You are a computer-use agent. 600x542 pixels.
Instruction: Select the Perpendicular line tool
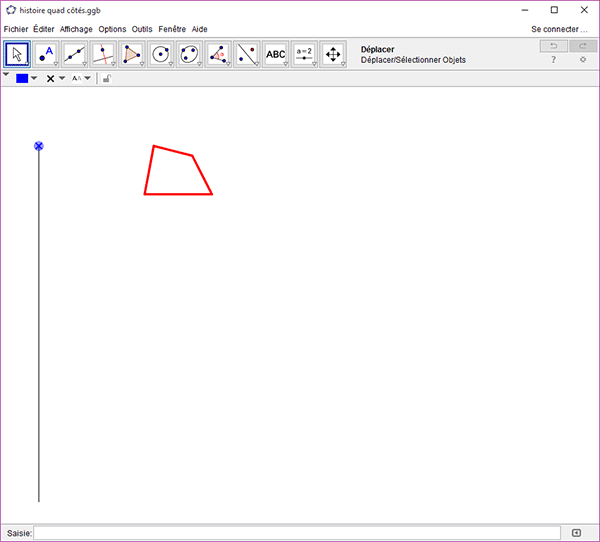(103, 54)
